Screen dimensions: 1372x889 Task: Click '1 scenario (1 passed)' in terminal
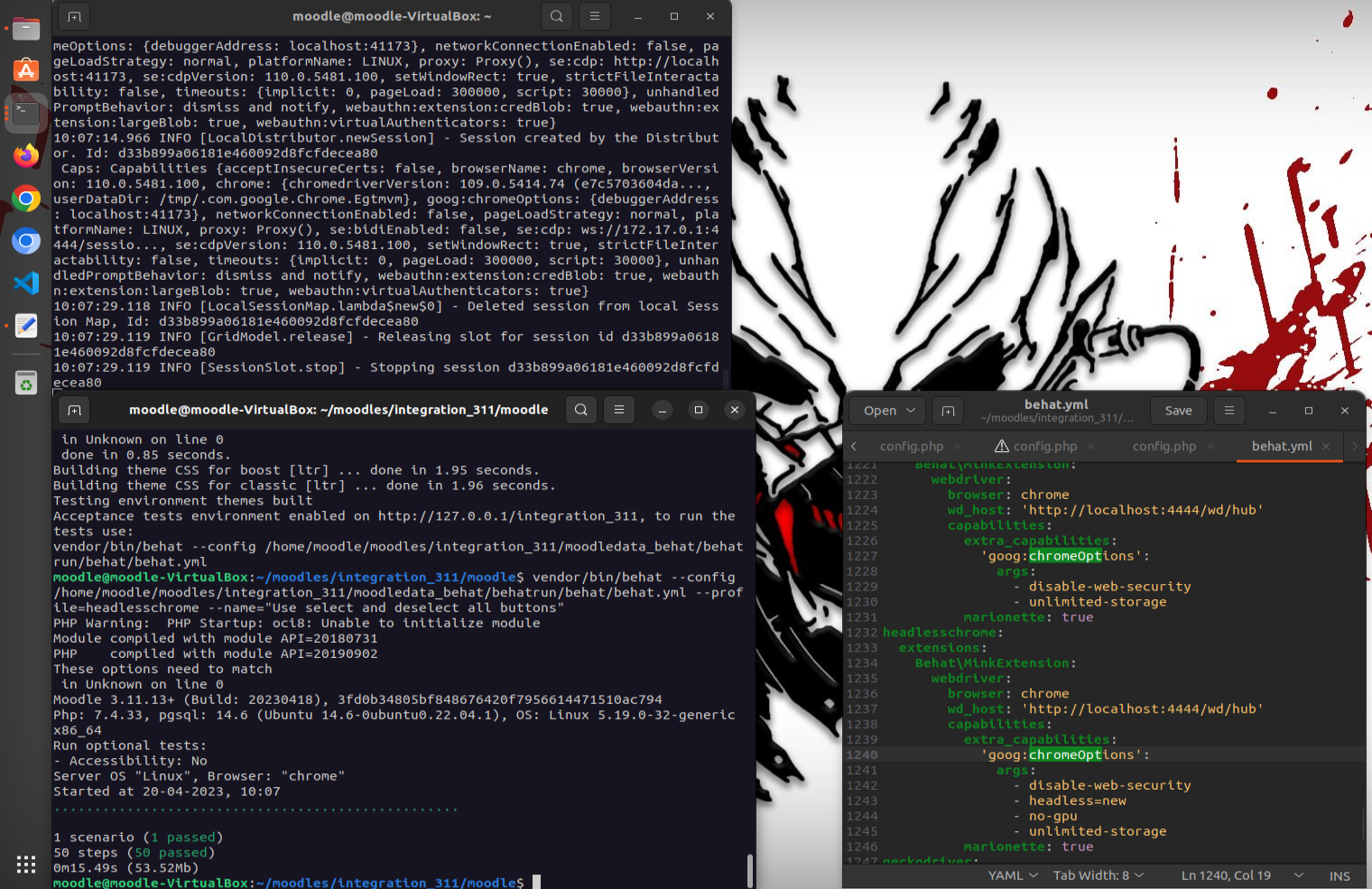[138, 838]
